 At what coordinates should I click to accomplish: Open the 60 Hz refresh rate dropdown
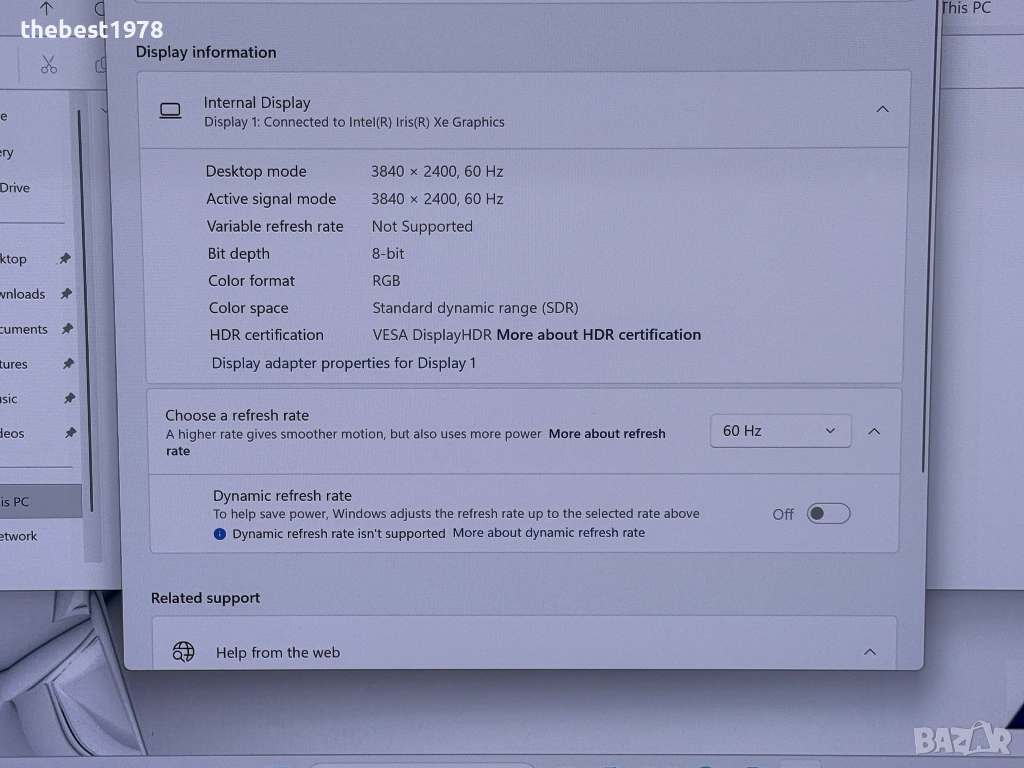tap(780, 431)
